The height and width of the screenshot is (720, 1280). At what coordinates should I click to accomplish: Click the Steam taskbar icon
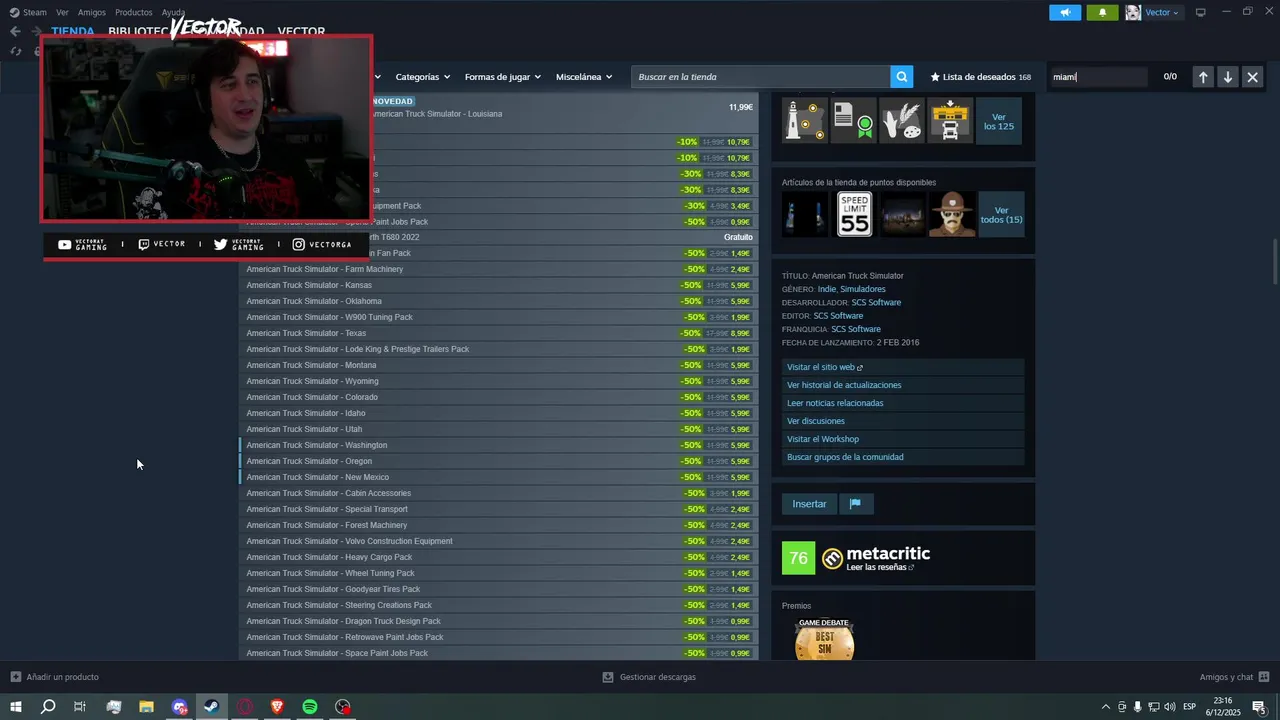point(212,707)
